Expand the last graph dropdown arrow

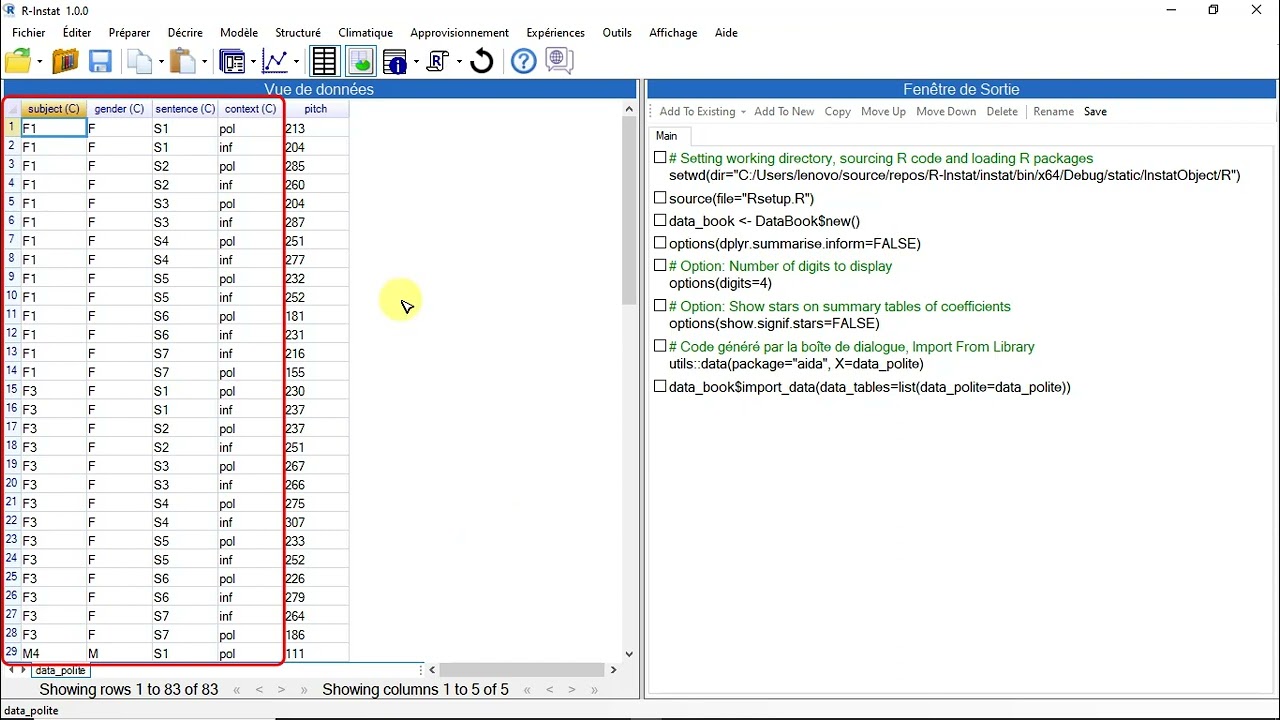[296, 62]
